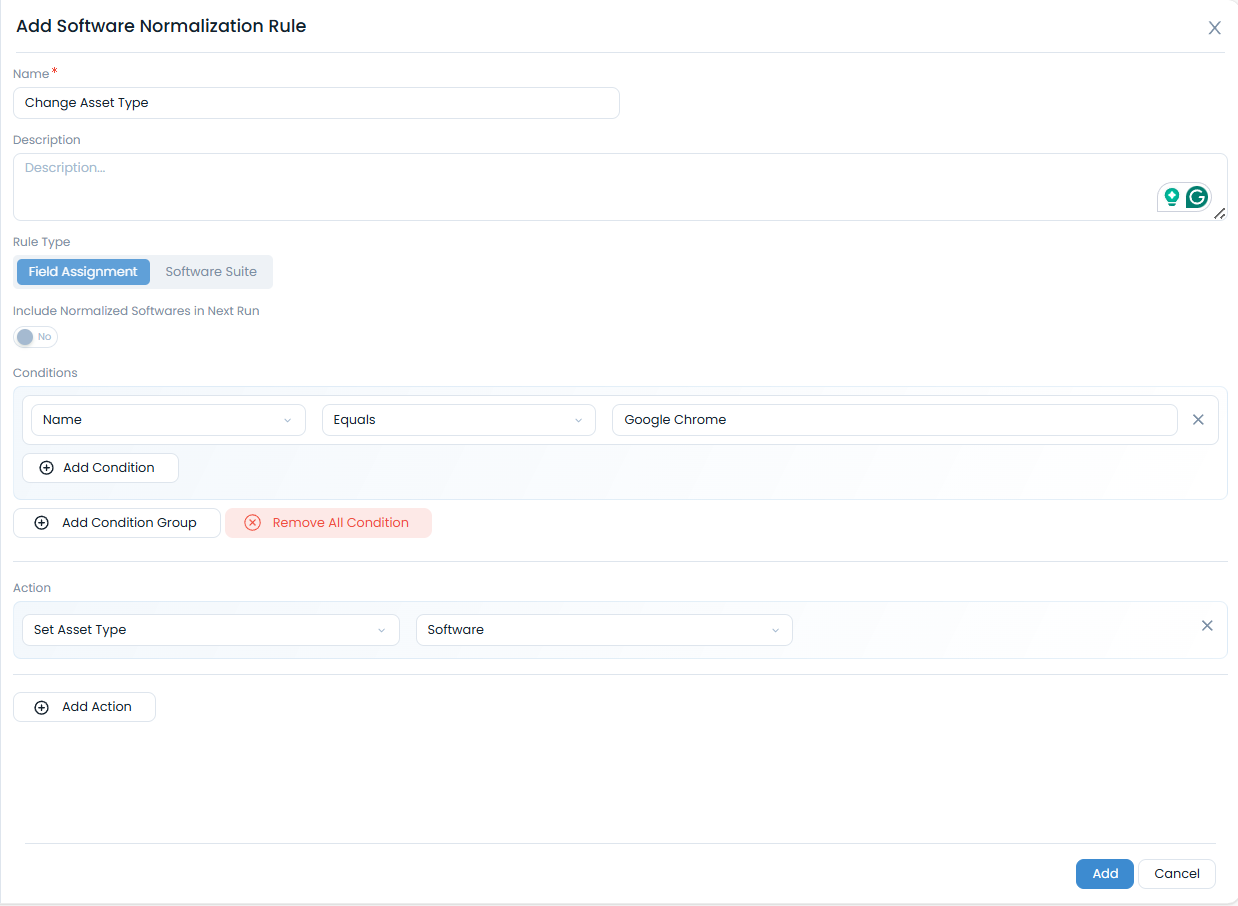
Task: Delete the Set Asset Type action row
Action: tap(1207, 626)
